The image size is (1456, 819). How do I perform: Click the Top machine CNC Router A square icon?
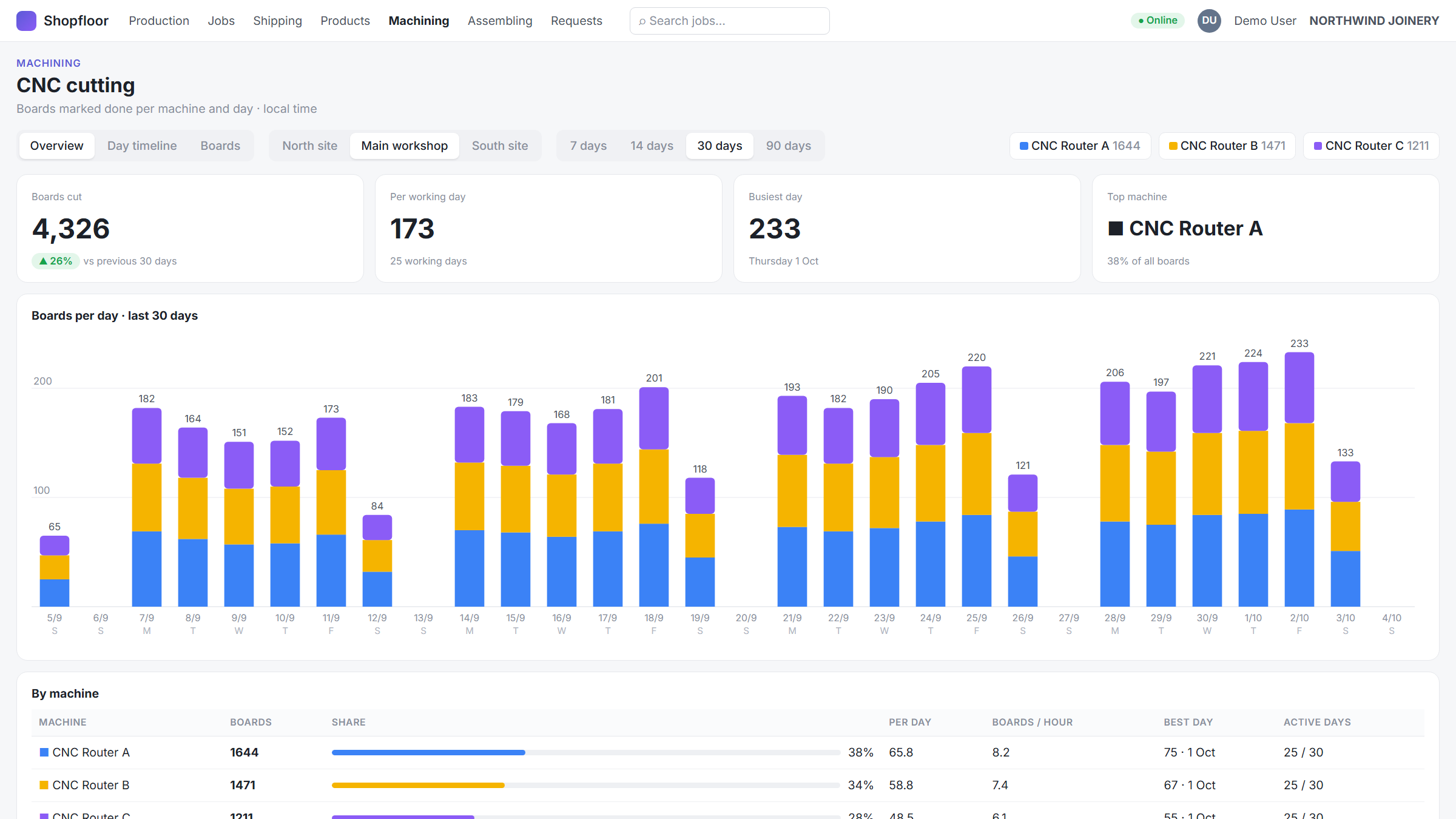pyautogui.click(x=1116, y=229)
